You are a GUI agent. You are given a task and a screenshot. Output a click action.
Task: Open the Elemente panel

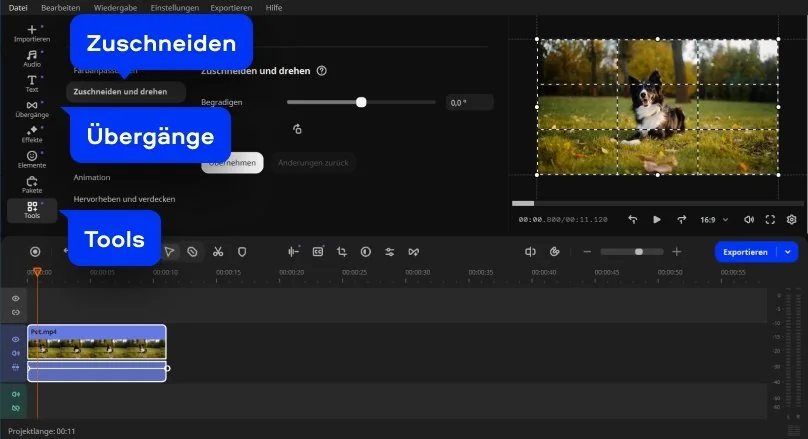click(x=32, y=159)
